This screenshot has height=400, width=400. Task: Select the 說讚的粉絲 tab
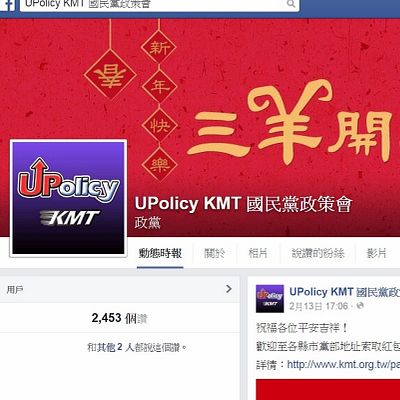coord(318,254)
